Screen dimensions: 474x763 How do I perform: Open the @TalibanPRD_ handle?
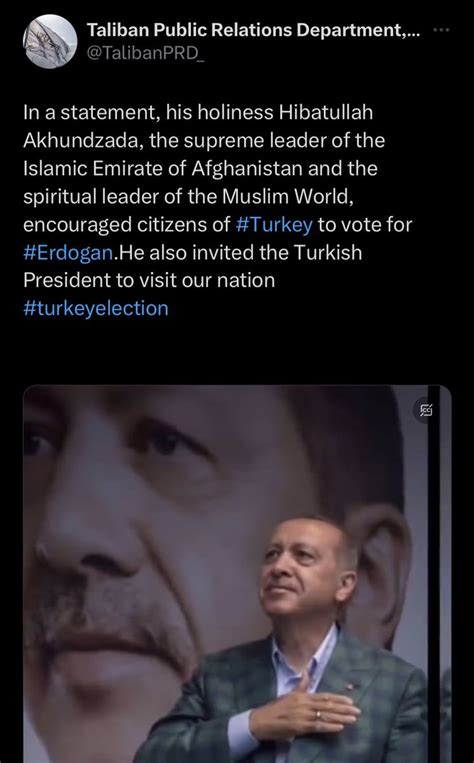[146, 54]
